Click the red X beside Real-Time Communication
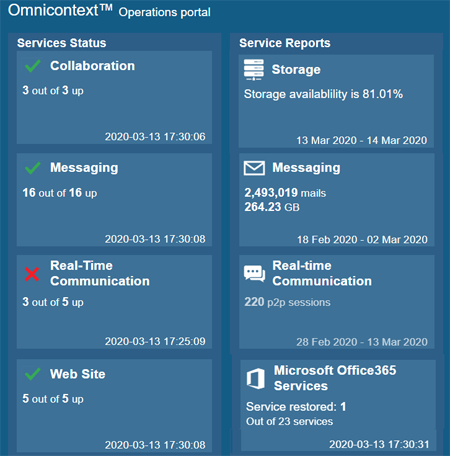Viewport: 450px width, 456px height. (32, 274)
